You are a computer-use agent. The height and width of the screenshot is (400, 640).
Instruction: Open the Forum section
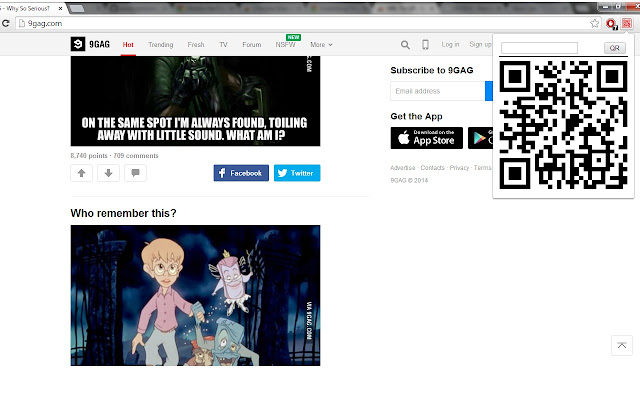click(252, 44)
